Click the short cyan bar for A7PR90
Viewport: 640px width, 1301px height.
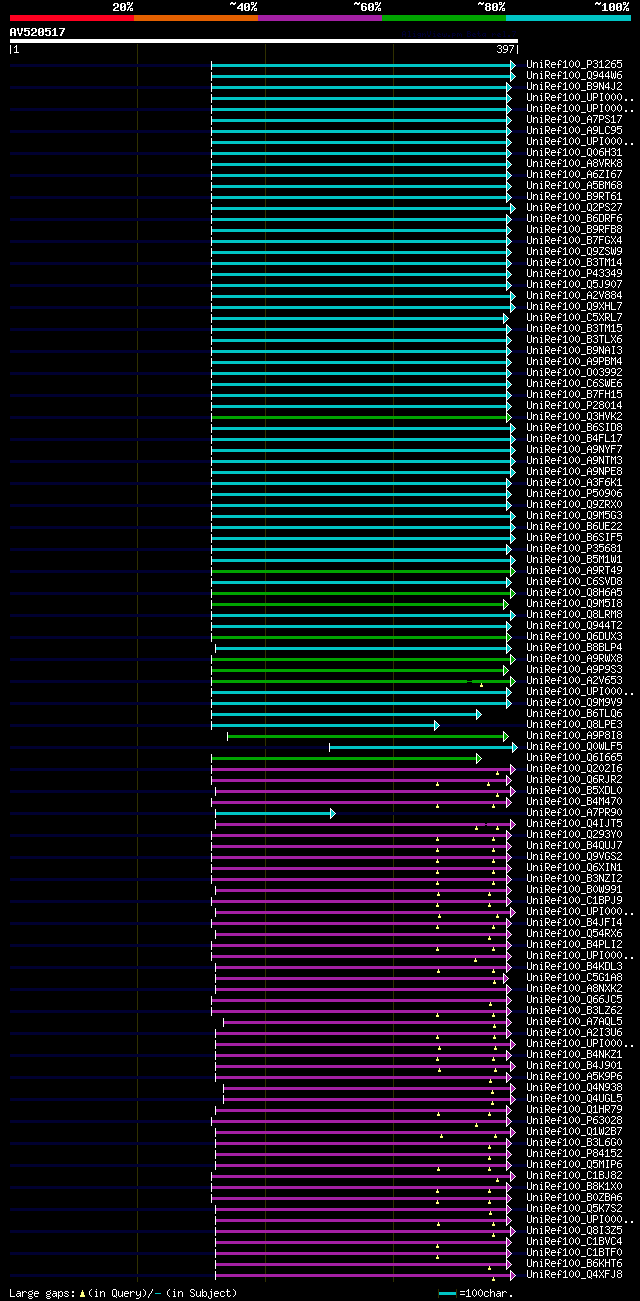pos(274,813)
